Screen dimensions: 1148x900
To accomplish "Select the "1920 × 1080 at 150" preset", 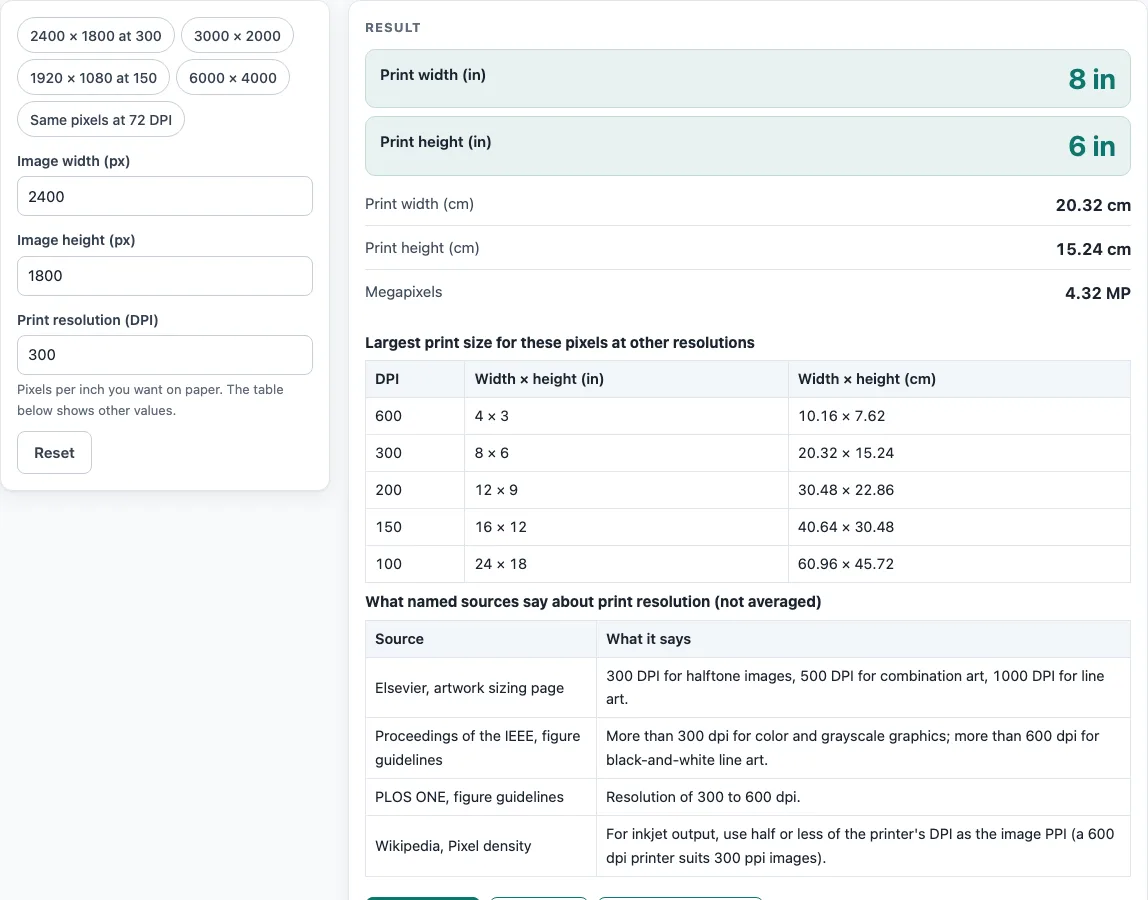I will pyautogui.click(x=93, y=78).
